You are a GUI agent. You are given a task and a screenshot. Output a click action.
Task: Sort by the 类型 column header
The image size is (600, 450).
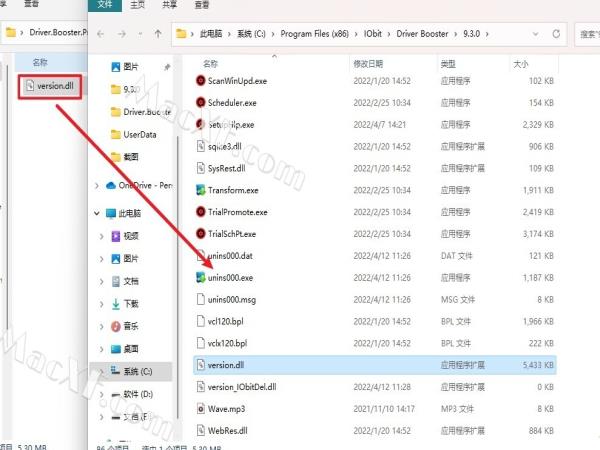(448, 64)
